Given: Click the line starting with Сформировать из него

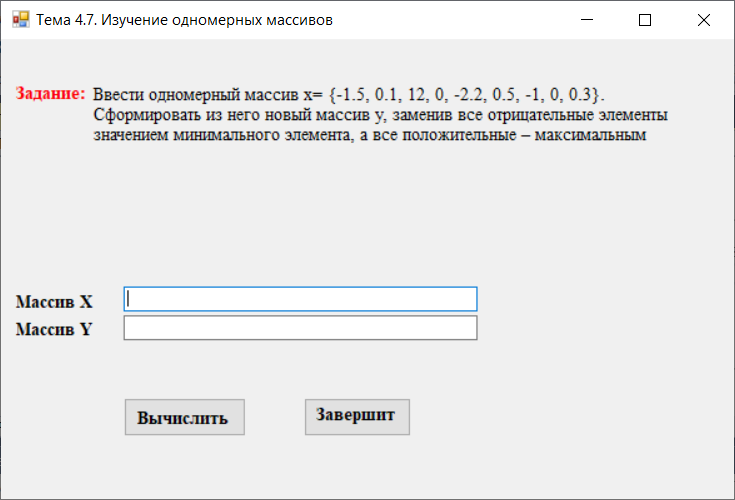Looking at the screenshot, I should [x=381, y=115].
